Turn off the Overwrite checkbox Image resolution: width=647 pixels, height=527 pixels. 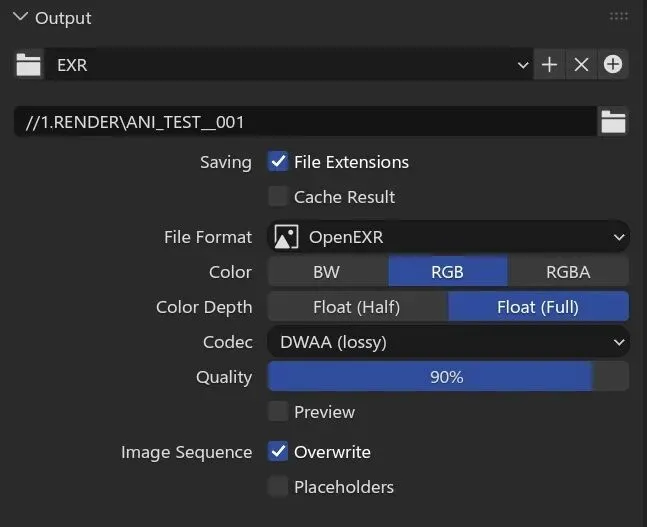[x=278, y=452]
